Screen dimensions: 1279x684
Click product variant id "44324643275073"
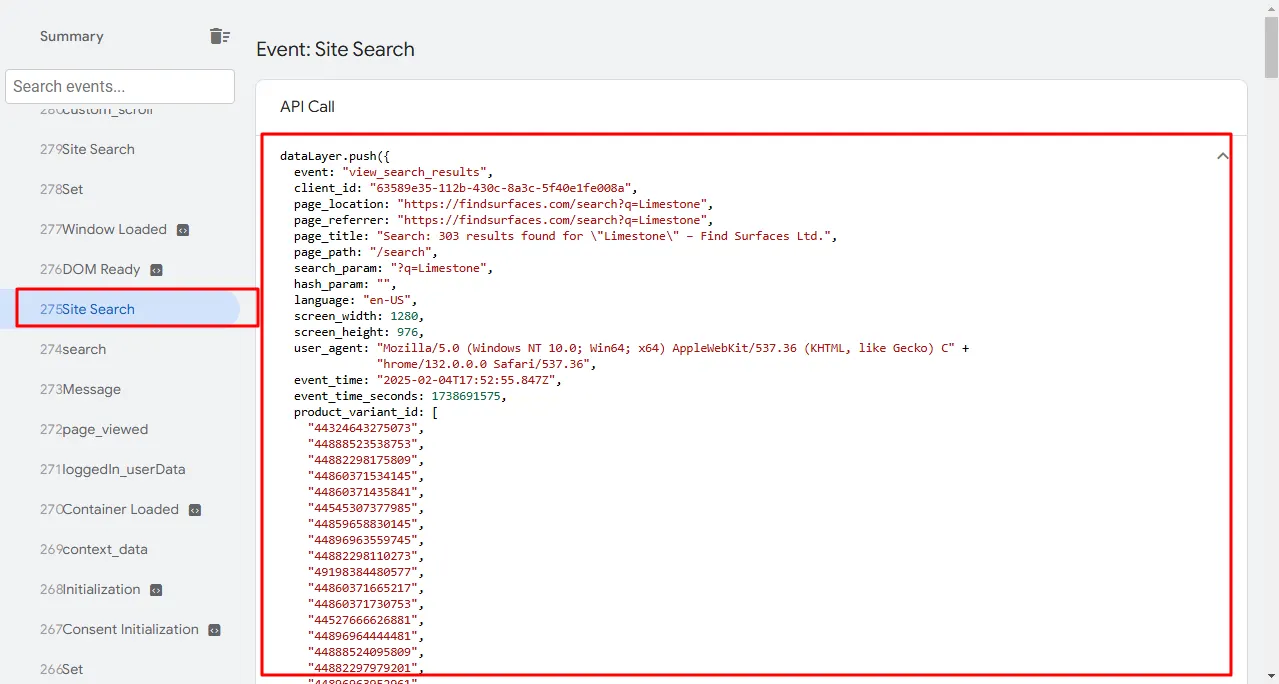362,428
